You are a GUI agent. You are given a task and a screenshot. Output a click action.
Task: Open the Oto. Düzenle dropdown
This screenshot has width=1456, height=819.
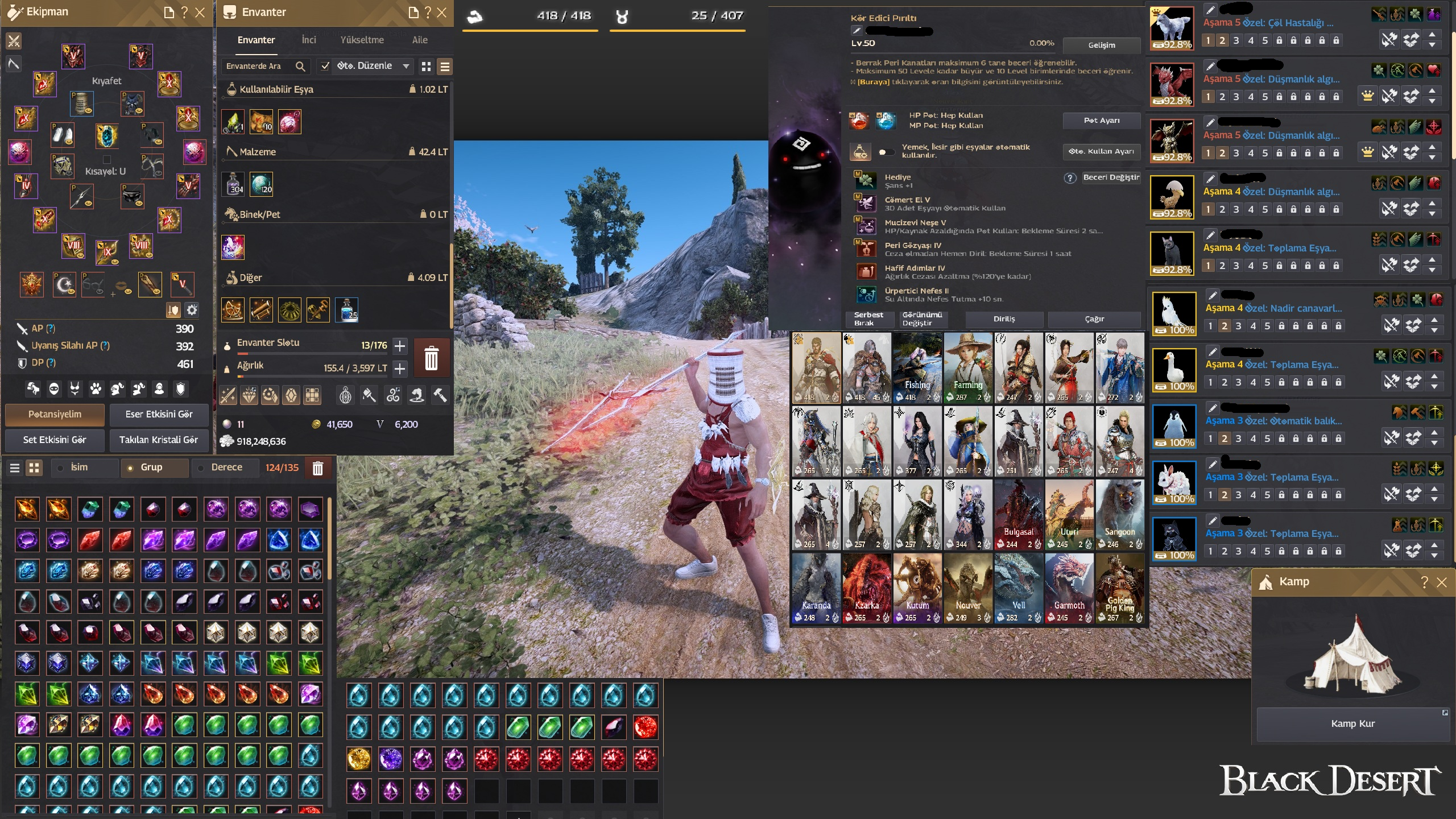(x=407, y=66)
